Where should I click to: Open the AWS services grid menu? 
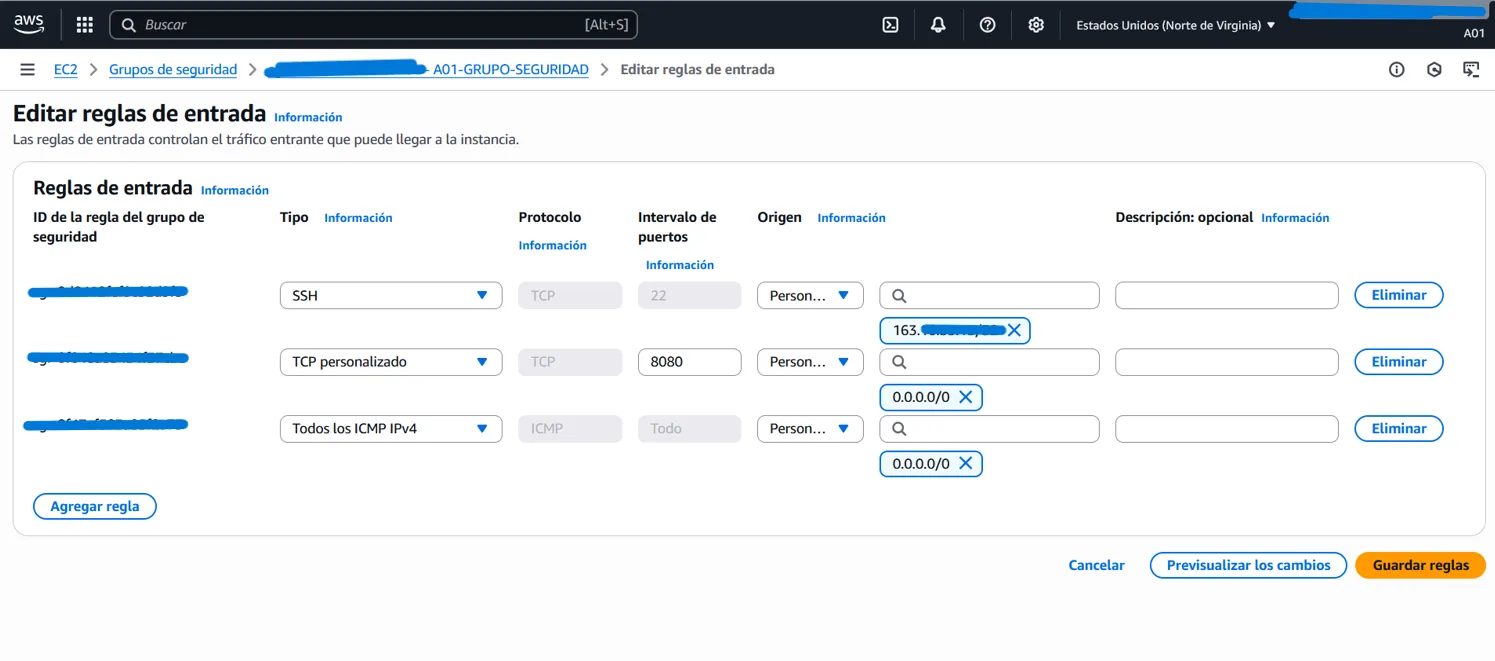(x=85, y=25)
